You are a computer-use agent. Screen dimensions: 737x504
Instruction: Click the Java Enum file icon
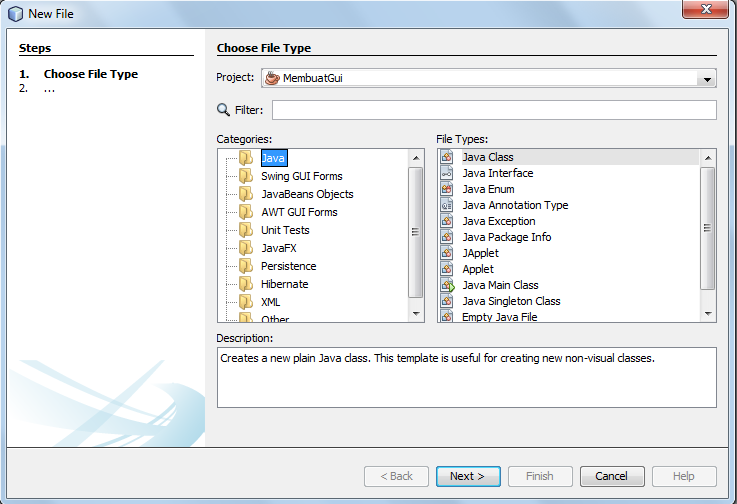447,189
